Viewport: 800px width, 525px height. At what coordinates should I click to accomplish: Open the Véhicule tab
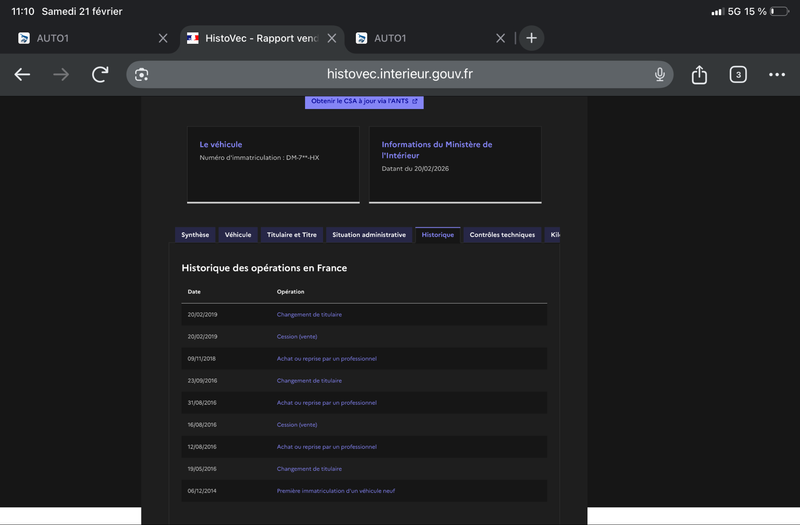tap(238, 235)
